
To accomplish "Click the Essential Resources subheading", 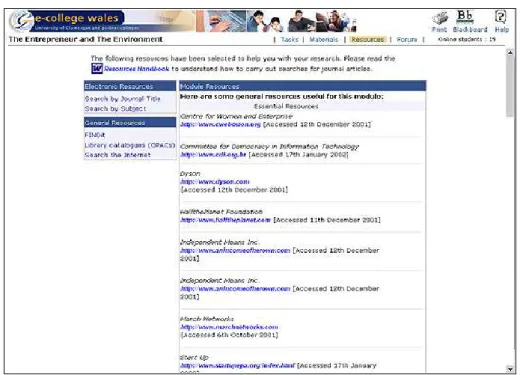I will click(x=286, y=106).
